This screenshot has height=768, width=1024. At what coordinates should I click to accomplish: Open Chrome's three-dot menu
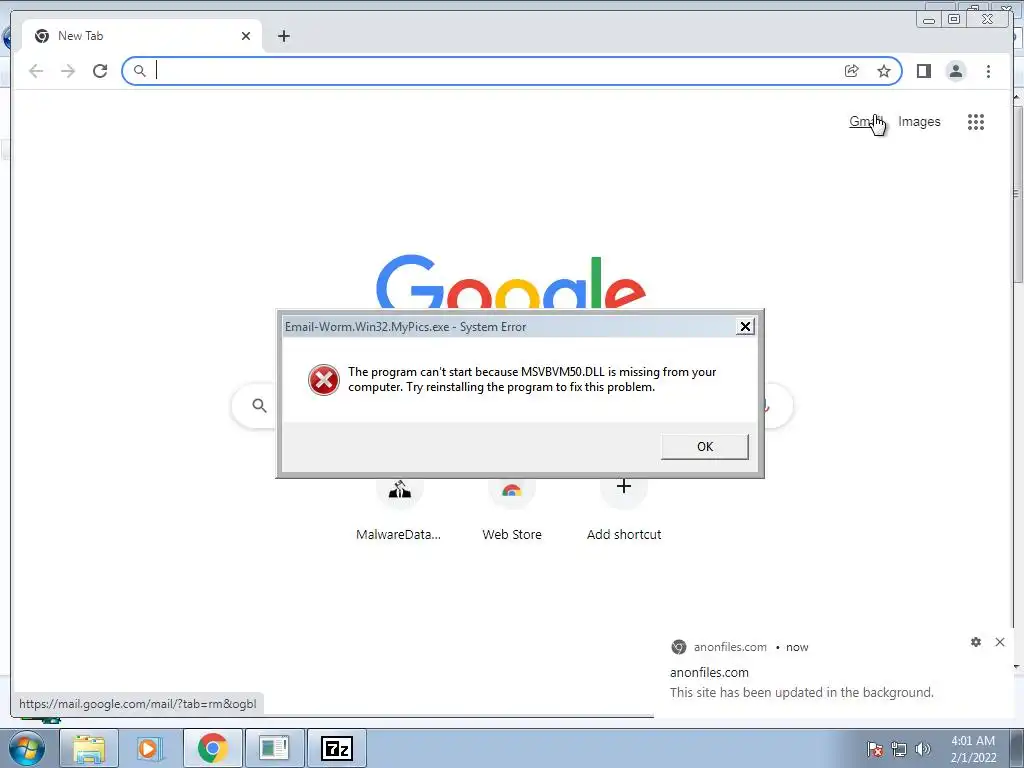tap(988, 71)
